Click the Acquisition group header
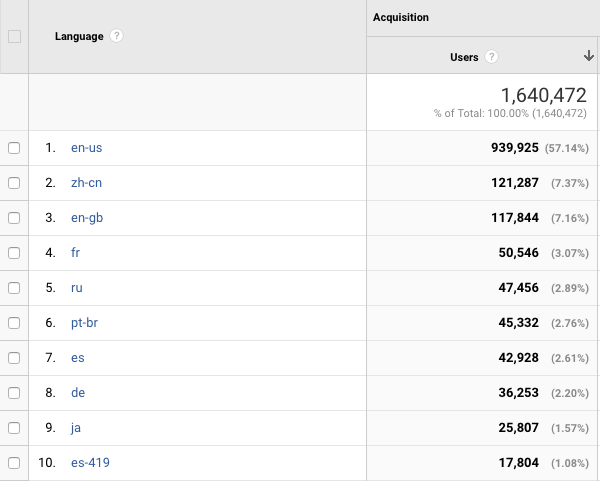The height and width of the screenshot is (482, 600). coord(401,17)
